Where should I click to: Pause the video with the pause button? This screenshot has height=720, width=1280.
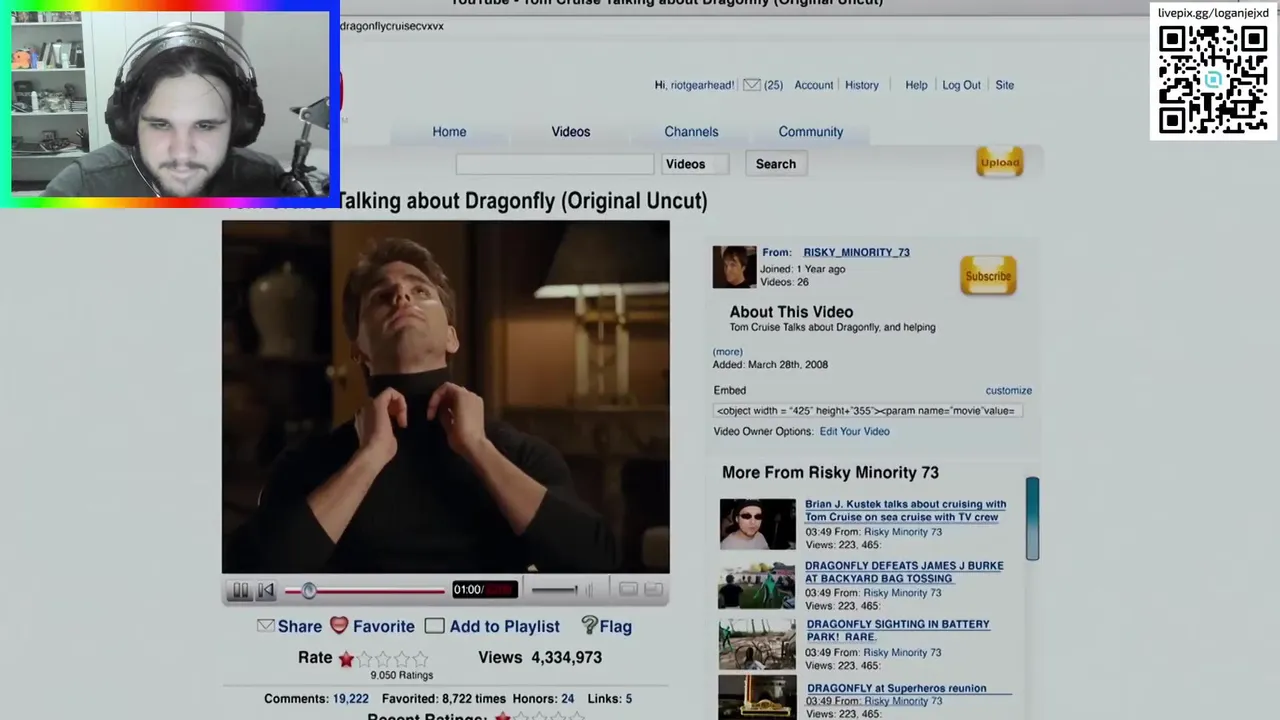[x=240, y=591]
